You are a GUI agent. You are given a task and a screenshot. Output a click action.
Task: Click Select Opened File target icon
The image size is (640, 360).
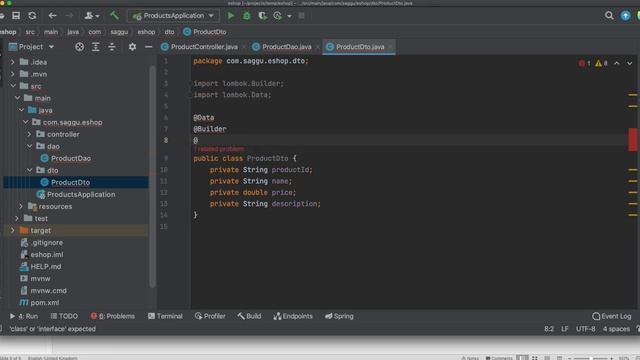coord(80,47)
